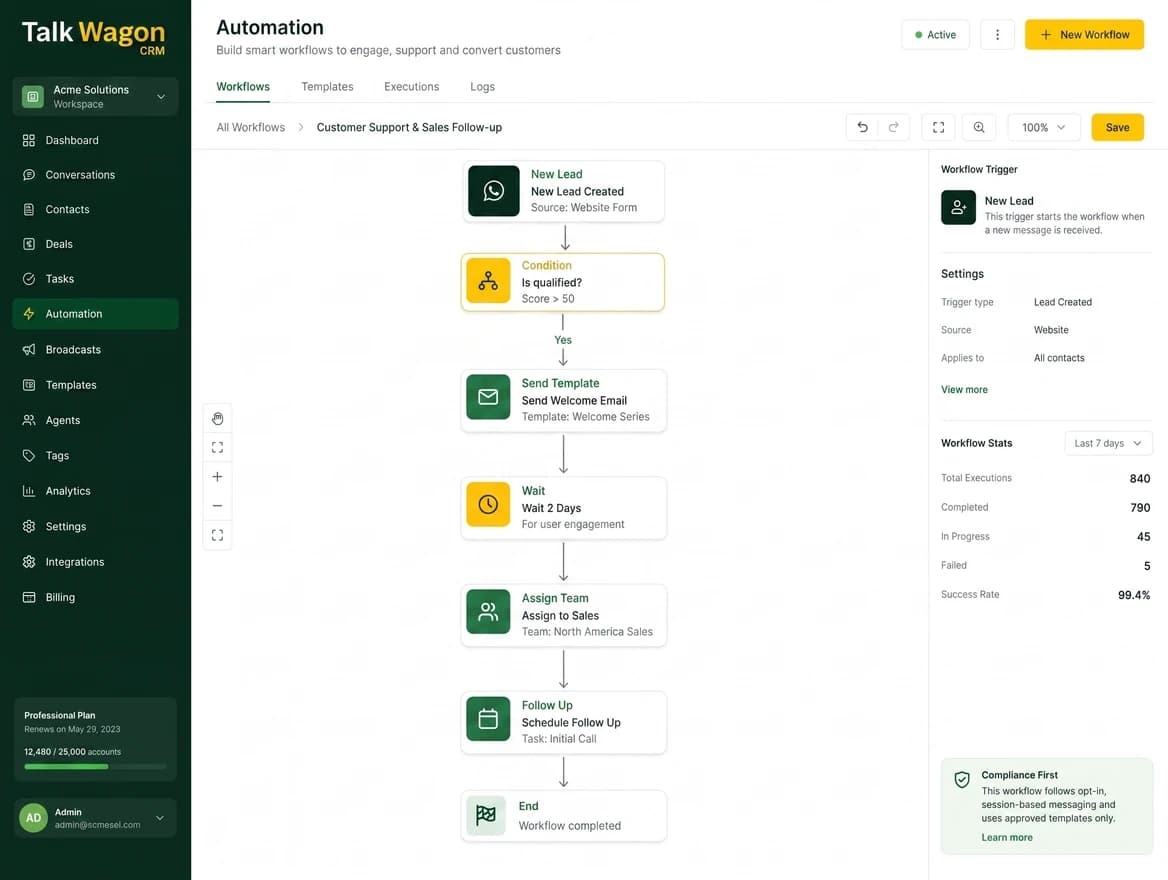Image resolution: width=1168 pixels, height=880 pixels.
Task: Switch to the Workflows tab
Action: click(243, 87)
